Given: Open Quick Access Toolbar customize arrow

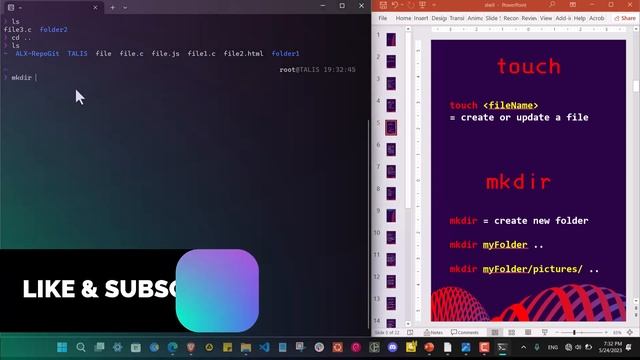Looking at the screenshot, I should coord(433,5).
